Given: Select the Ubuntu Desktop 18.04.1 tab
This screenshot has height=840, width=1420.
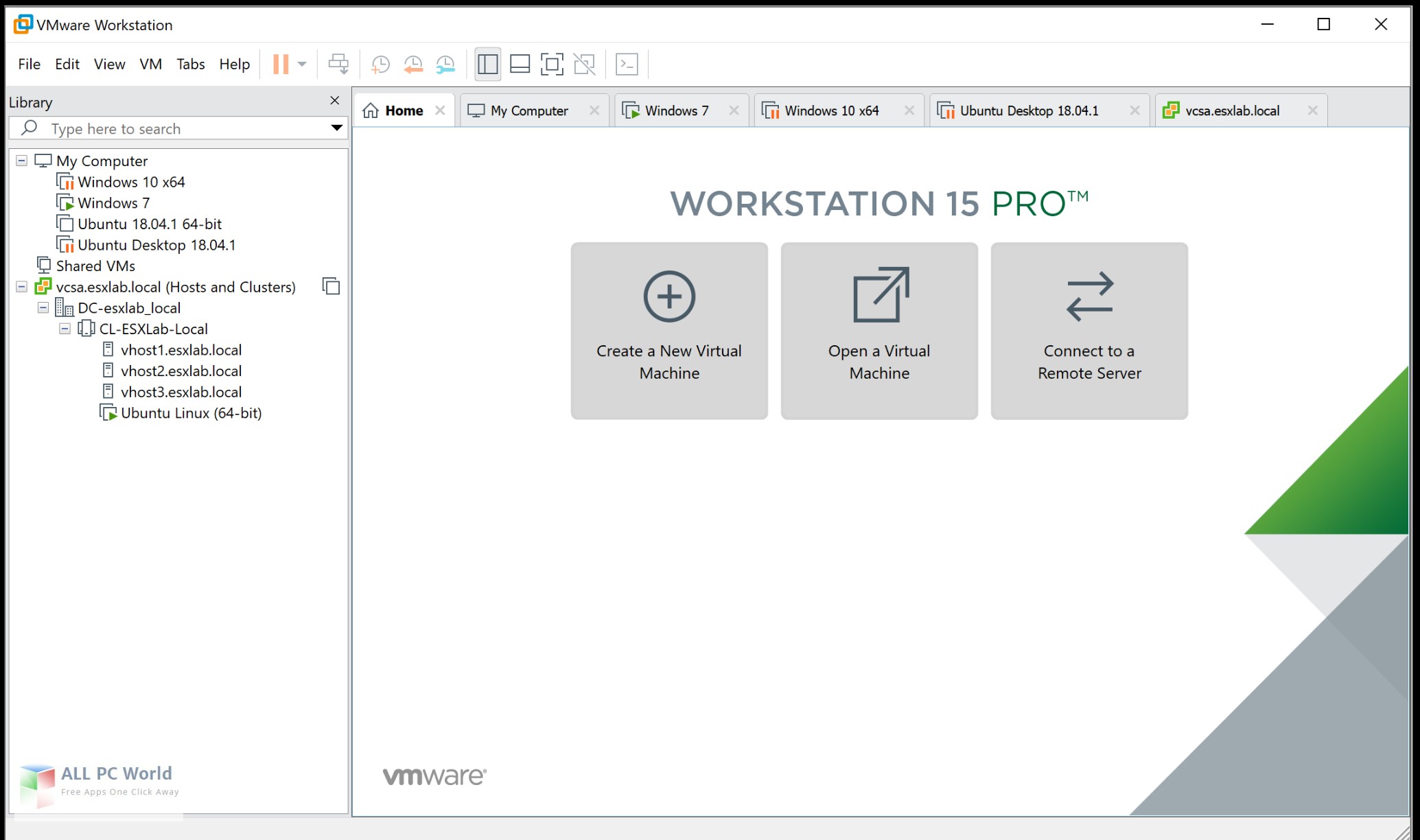Looking at the screenshot, I should tap(1030, 111).
